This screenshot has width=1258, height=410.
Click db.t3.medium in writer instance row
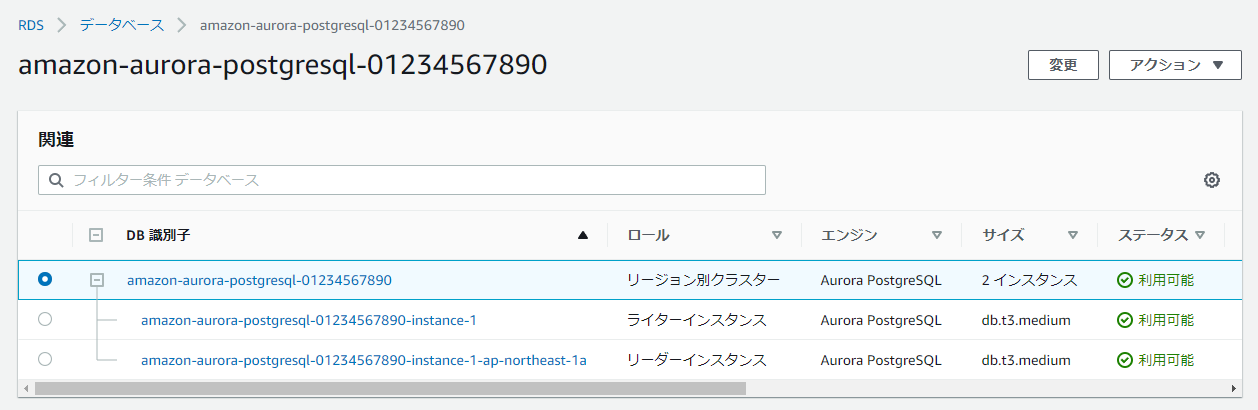pyautogui.click(x=1026, y=320)
